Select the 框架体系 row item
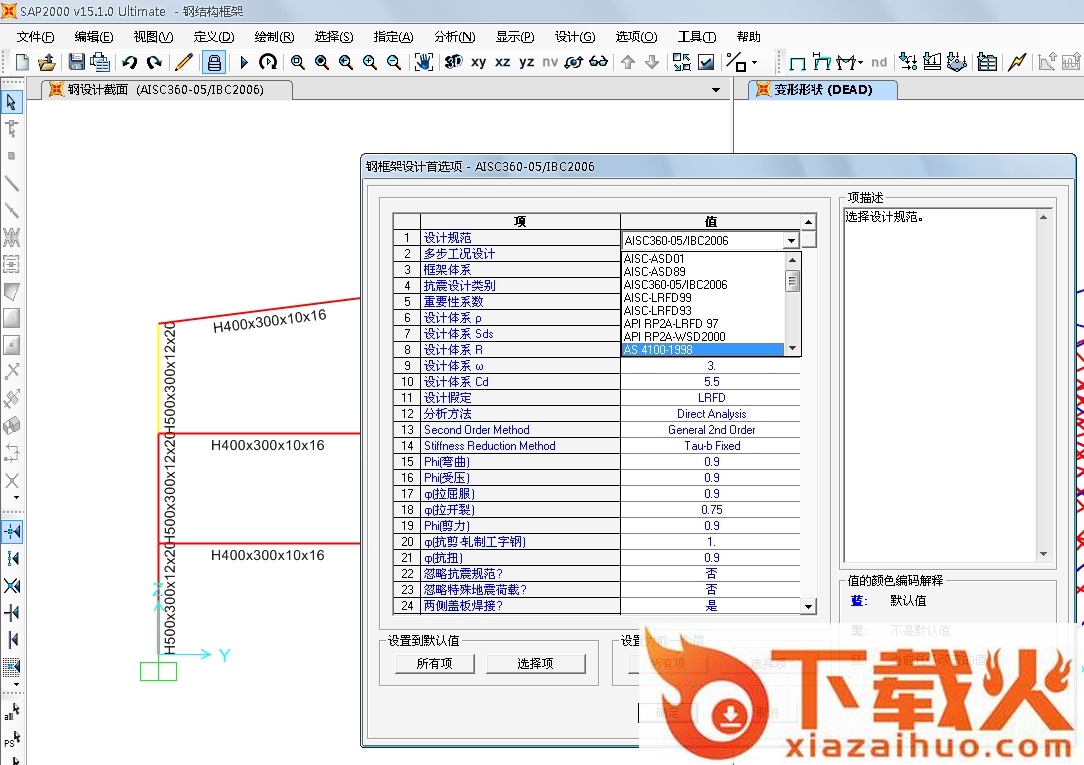This screenshot has height=765, width=1084. coord(520,270)
